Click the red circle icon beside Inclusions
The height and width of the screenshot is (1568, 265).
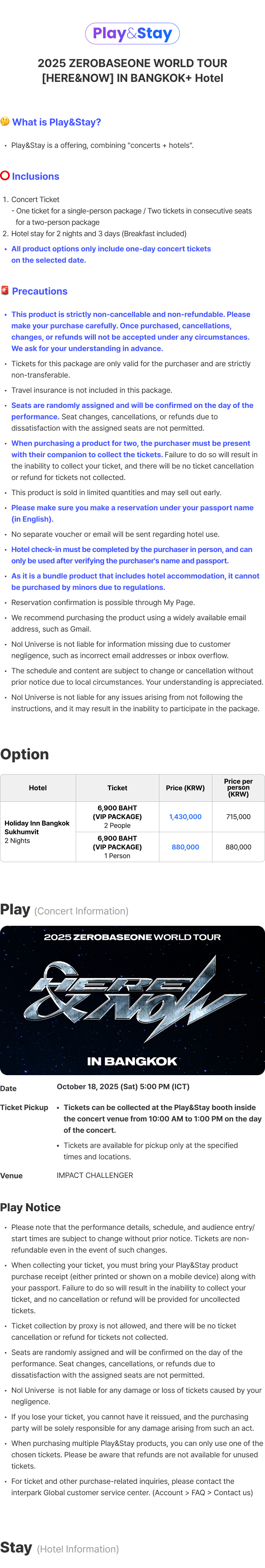(5, 176)
